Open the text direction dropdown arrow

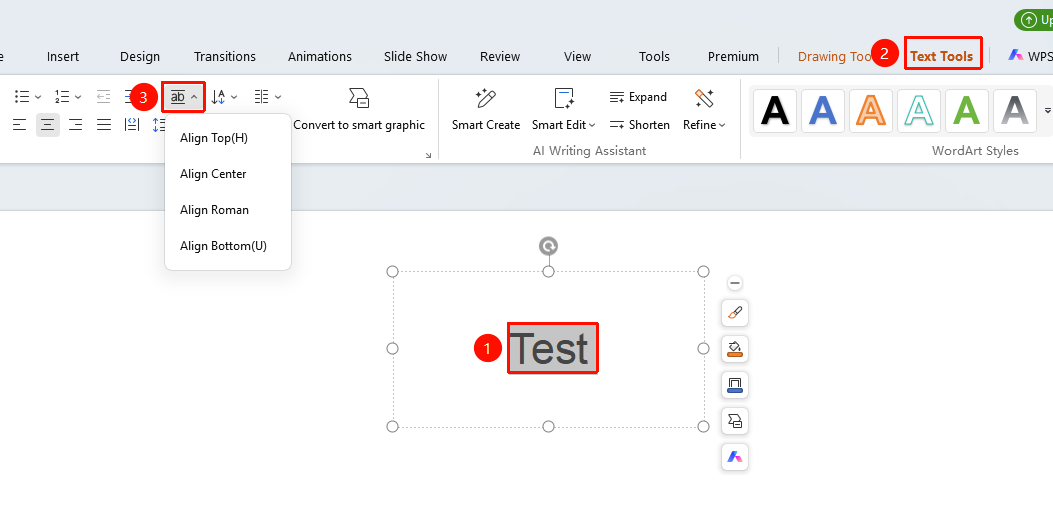pyautogui.click(x=234, y=97)
